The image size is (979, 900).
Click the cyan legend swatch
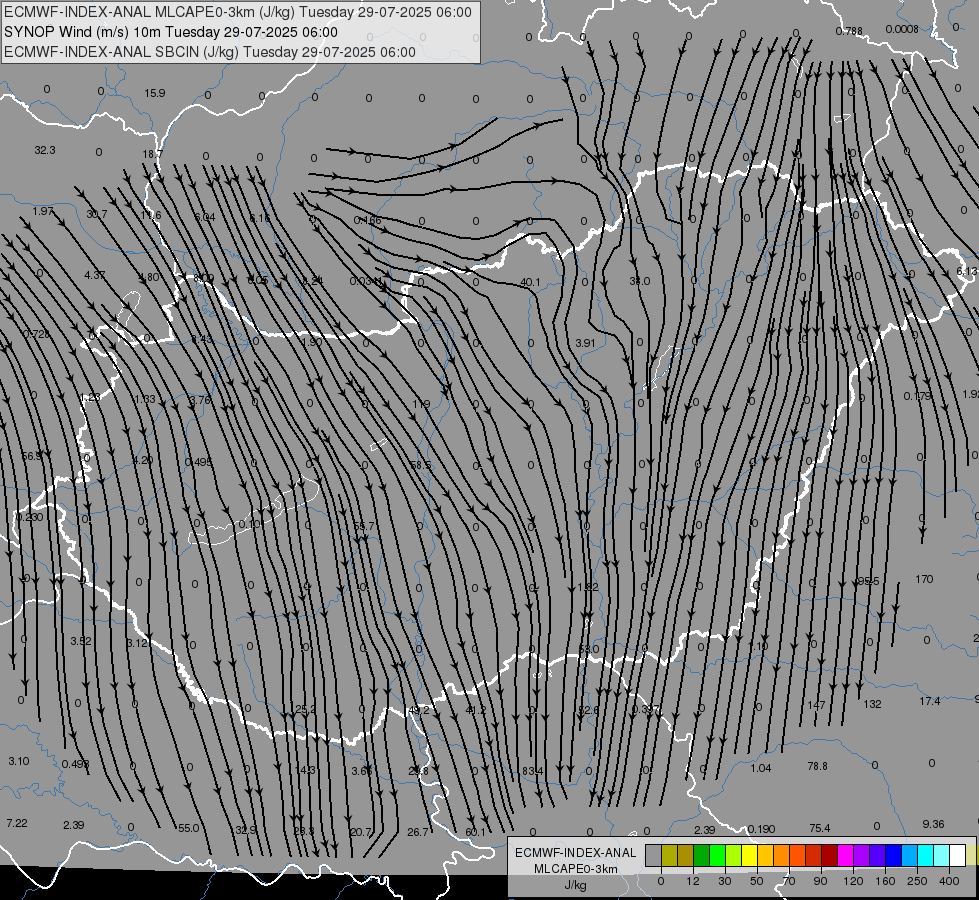point(925,855)
